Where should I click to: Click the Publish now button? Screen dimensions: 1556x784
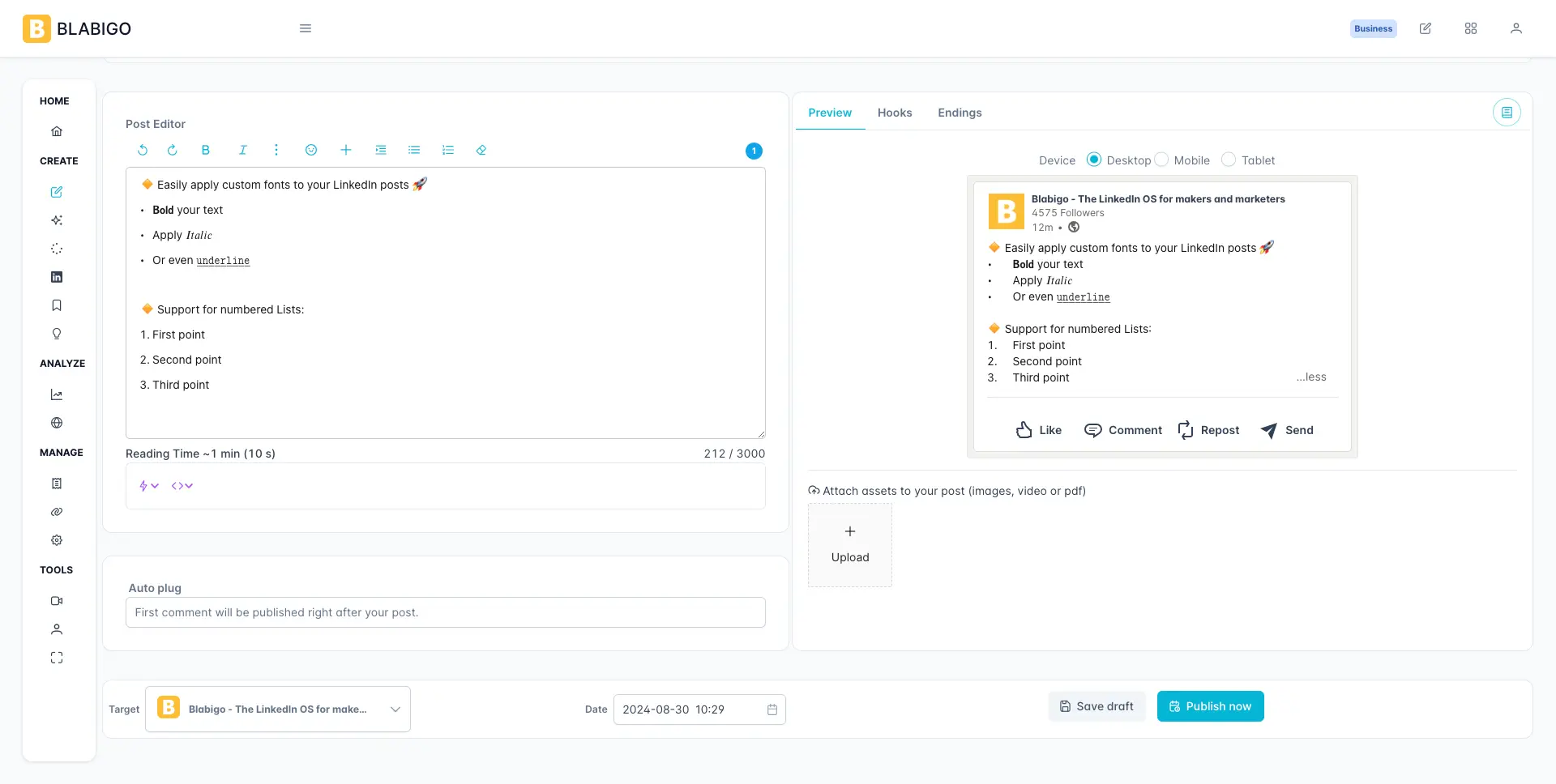pos(1211,706)
